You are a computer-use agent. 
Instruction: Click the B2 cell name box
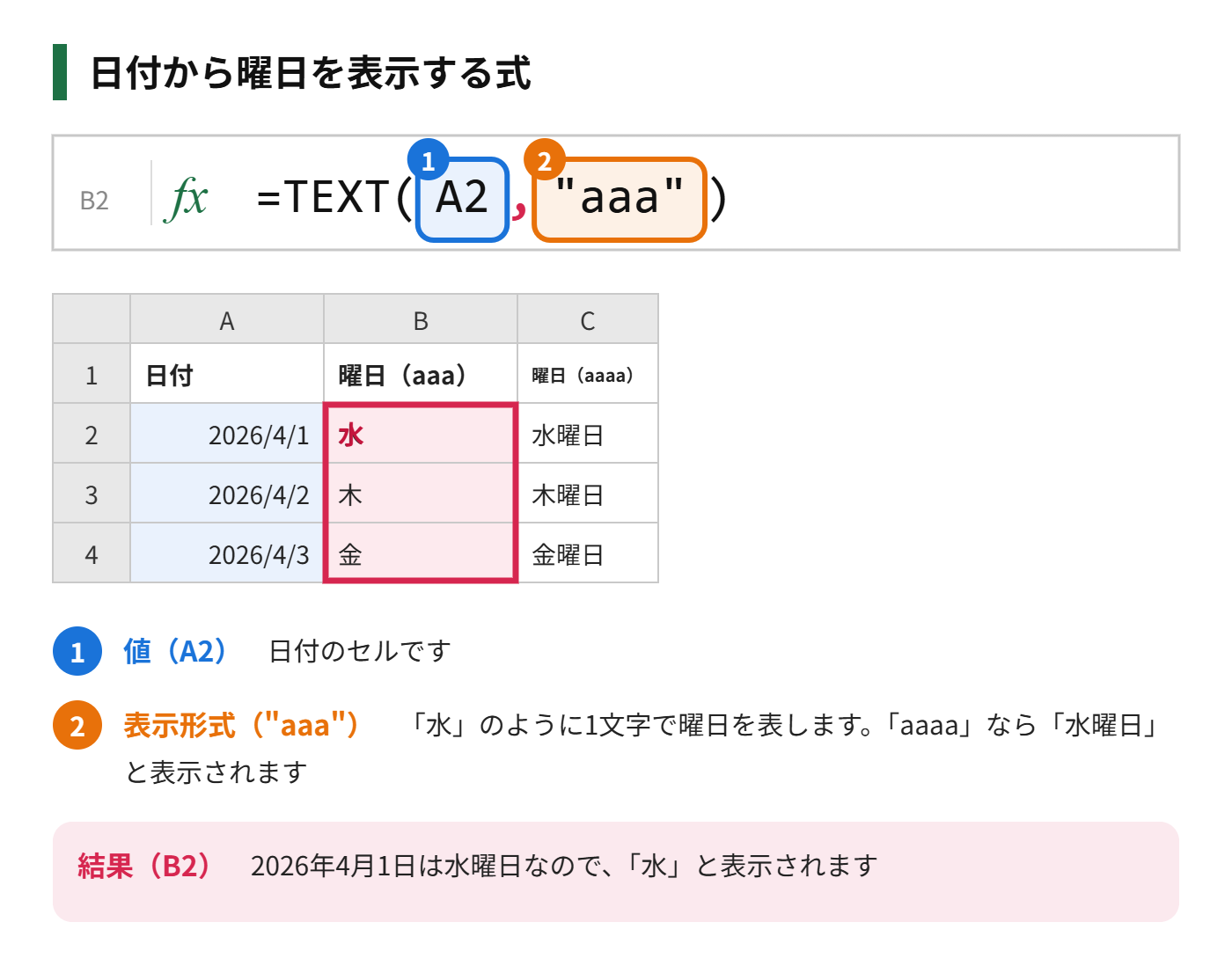pos(94,201)
